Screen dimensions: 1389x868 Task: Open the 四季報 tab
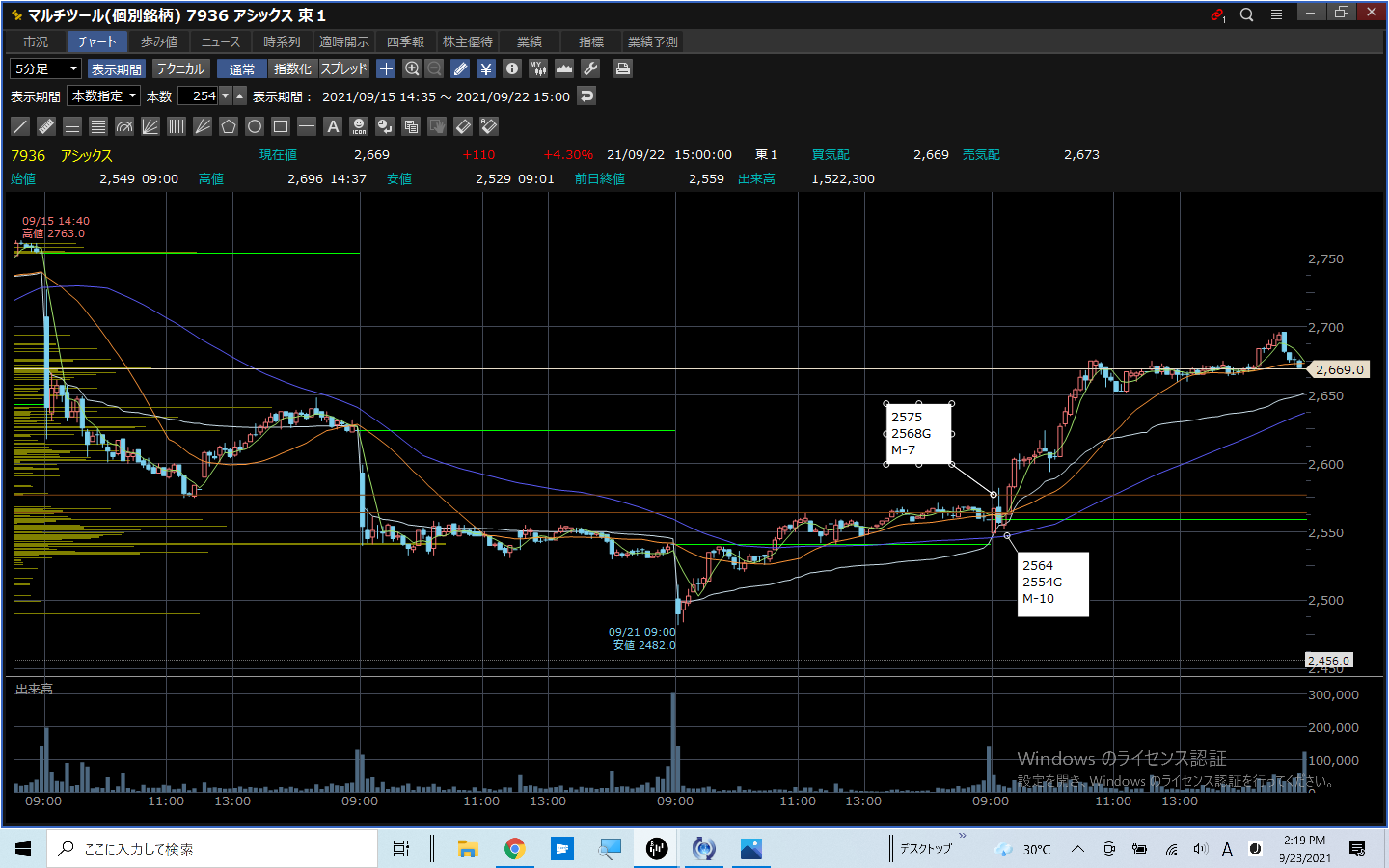click(405, 42)
